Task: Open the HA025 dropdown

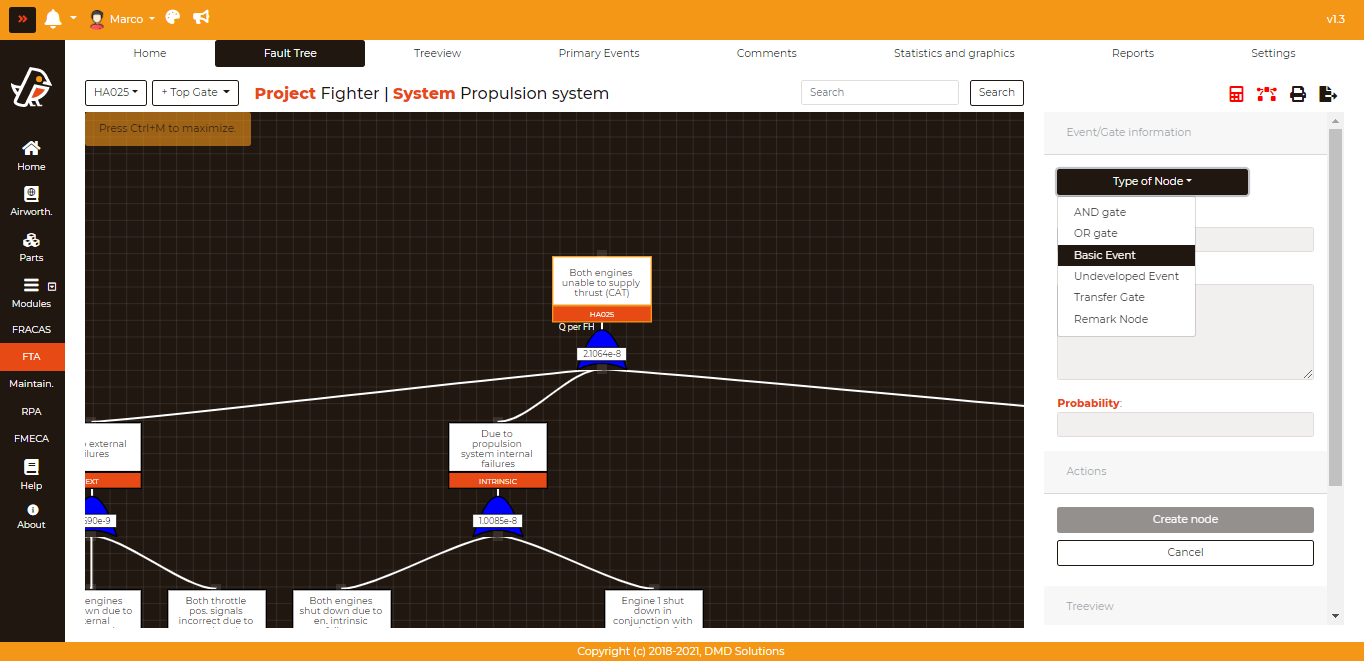Action: (x=116, y=93)
